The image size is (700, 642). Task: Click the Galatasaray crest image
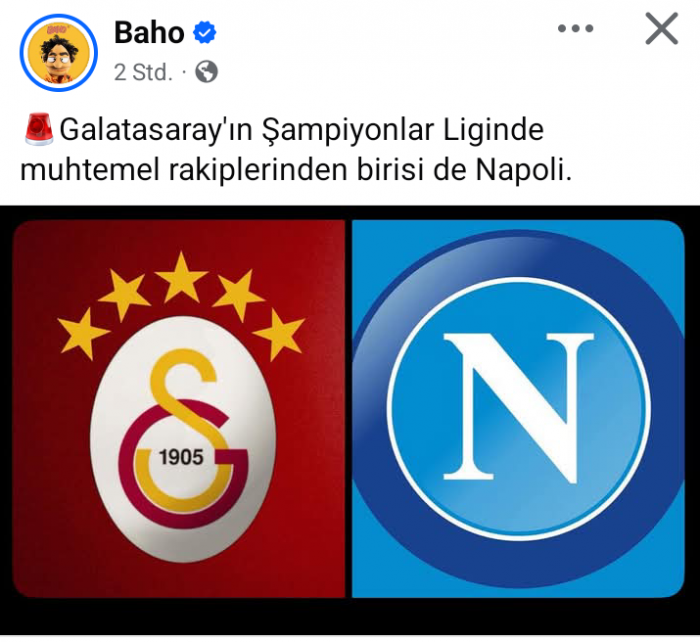179,409
